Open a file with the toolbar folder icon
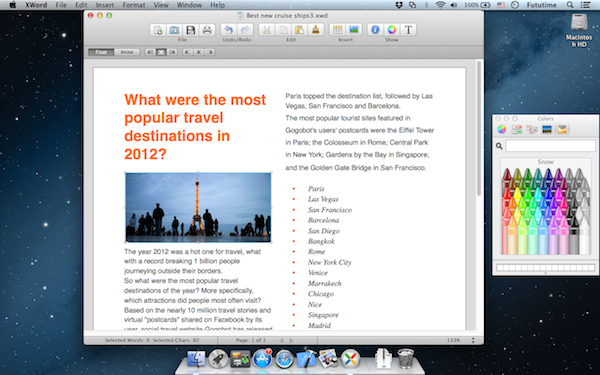This screenshot has height=375, width=600. 174,30
